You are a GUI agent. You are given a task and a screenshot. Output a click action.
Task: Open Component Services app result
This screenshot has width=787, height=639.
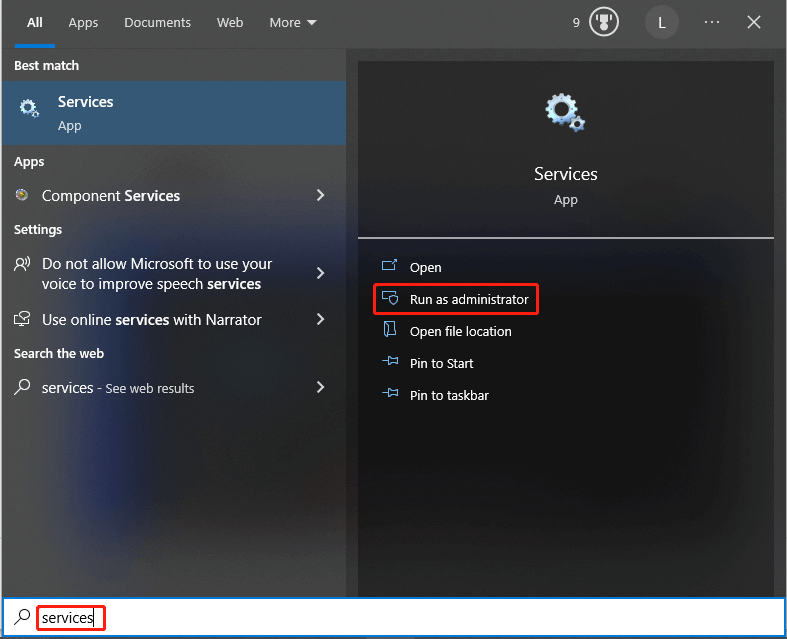[174, 196]
